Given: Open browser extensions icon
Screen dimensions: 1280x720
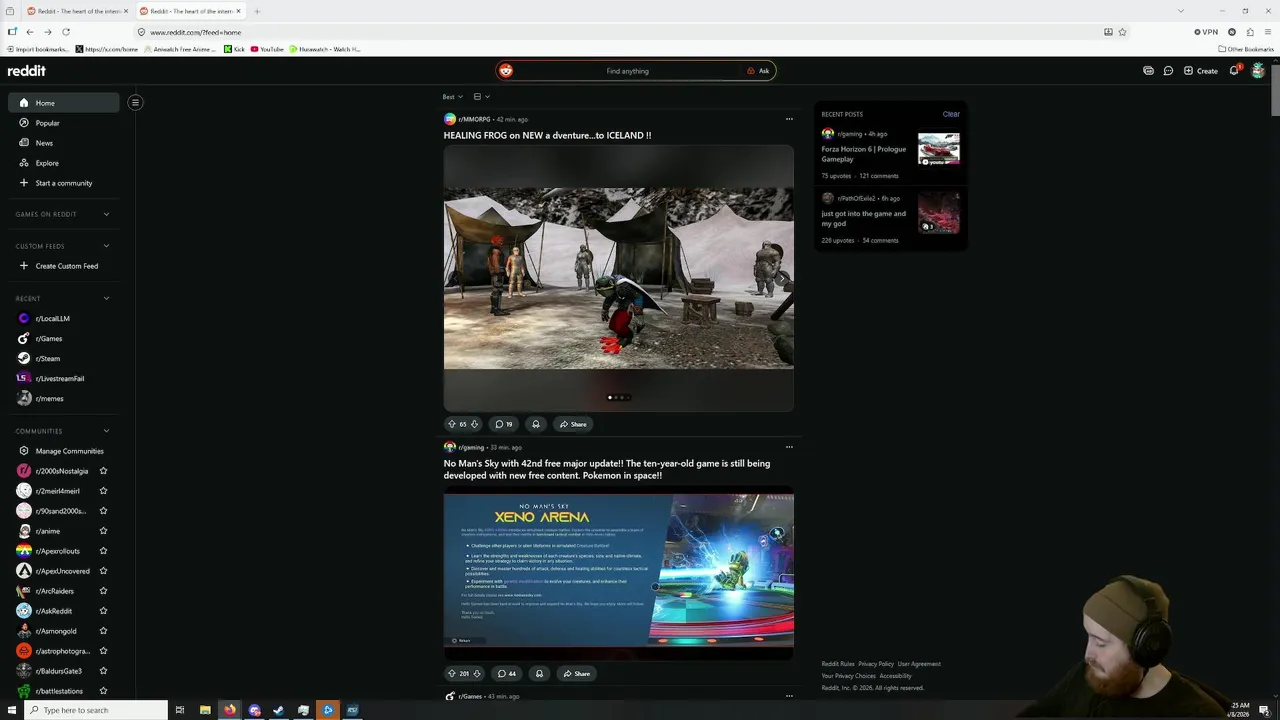Looking at the screenshot, I should click(x=1250, y=32).
